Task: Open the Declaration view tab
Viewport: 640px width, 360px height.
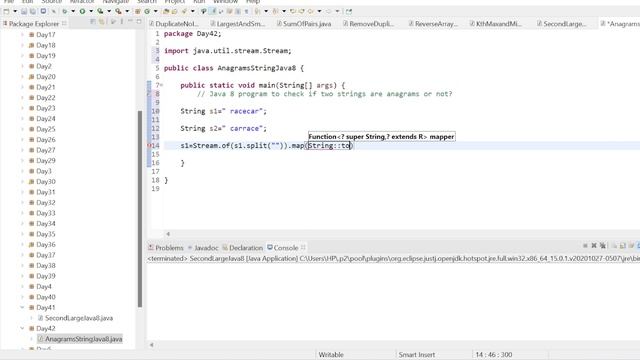Action: (242, 247)
